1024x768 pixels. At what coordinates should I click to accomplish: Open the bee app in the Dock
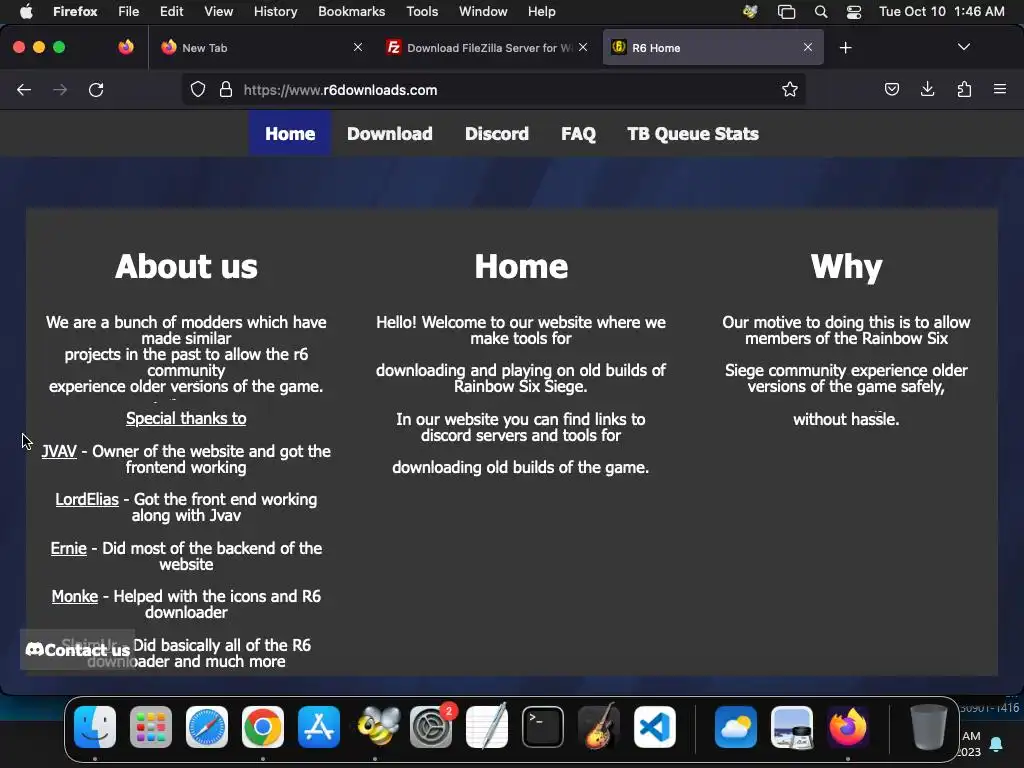click(378, 726)
